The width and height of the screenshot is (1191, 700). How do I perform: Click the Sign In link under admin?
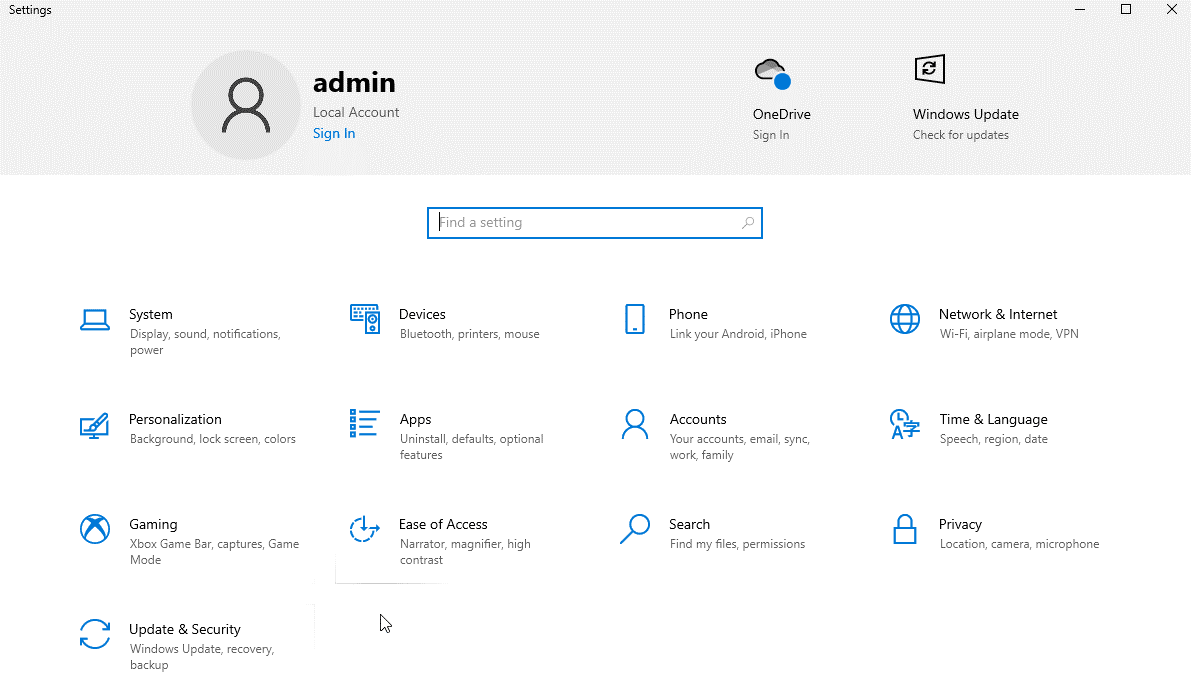tap(334, 134)
